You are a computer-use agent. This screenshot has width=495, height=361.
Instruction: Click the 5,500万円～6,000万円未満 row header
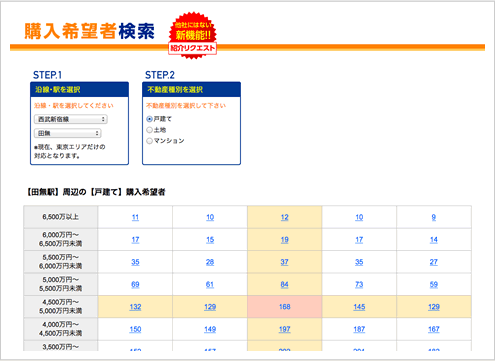tap(61, 262)
